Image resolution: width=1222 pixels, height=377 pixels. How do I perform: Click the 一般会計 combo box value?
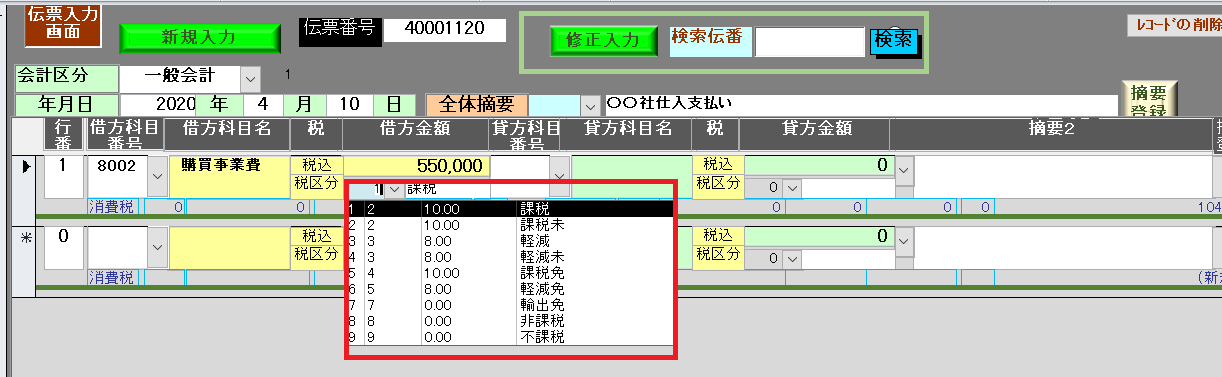[x=180, y=78]
